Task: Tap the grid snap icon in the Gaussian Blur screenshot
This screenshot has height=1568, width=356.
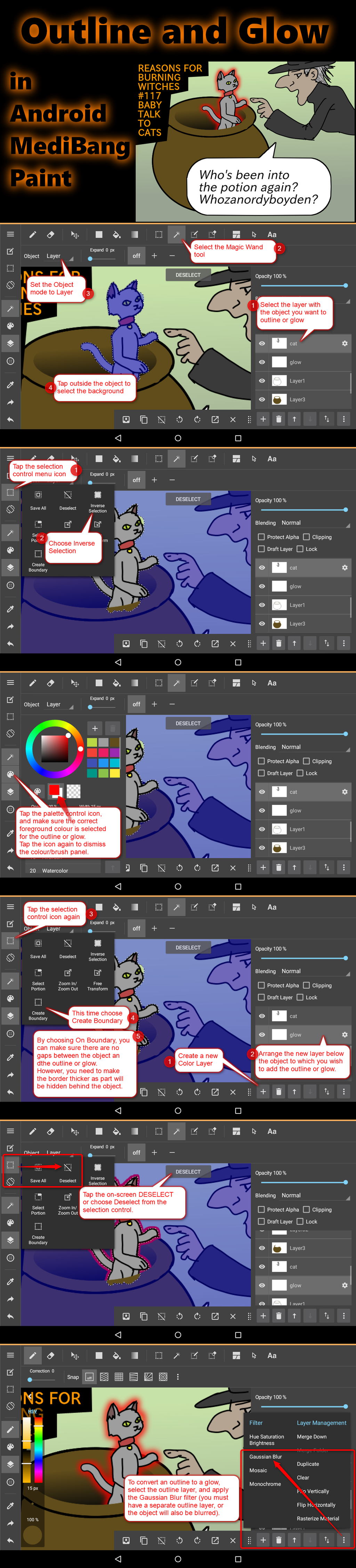Action: pyautogui.click(x=119, y=1377)
